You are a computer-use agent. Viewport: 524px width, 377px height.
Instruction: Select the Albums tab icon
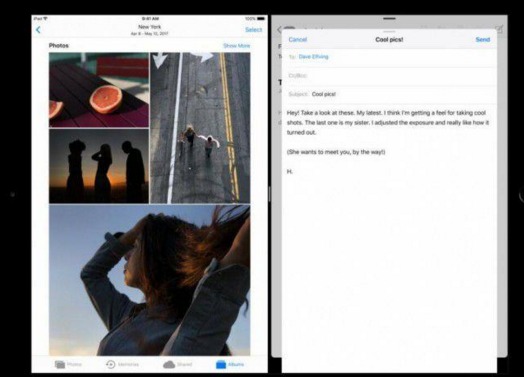(x=221, y=364)
